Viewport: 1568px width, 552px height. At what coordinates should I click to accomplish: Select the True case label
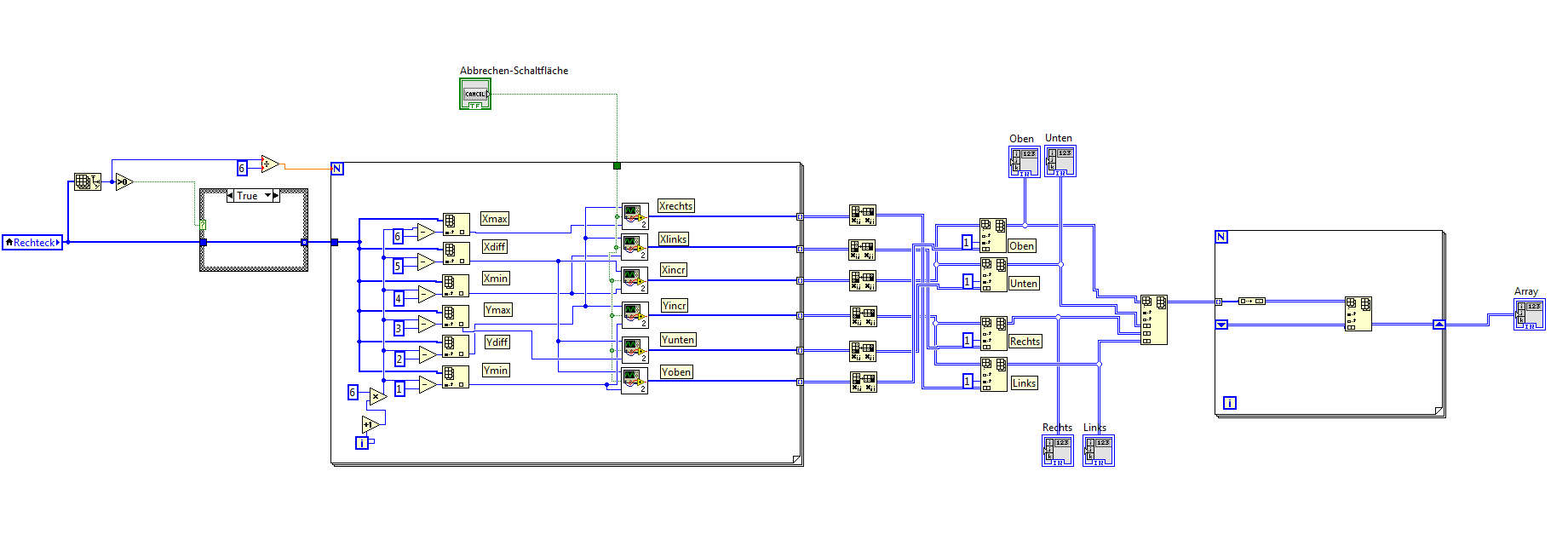coord(247,196)
